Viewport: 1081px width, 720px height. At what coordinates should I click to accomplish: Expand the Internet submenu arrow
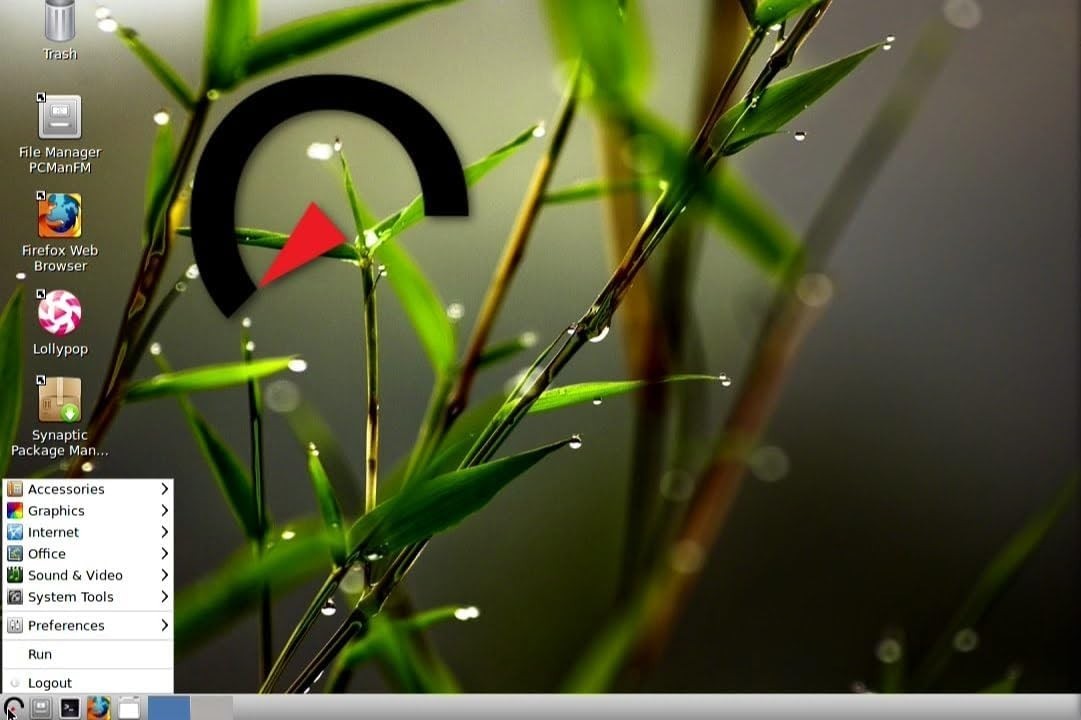coord(165,532)
